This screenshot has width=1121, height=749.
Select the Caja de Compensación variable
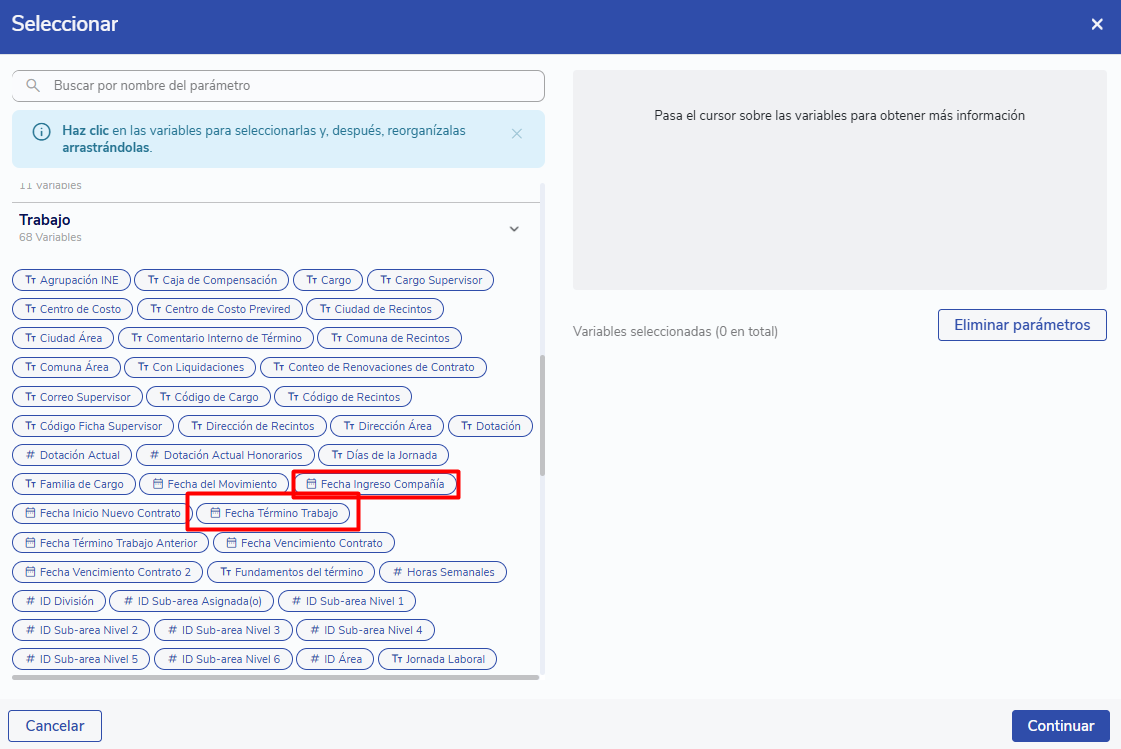(x=212, y=280)
